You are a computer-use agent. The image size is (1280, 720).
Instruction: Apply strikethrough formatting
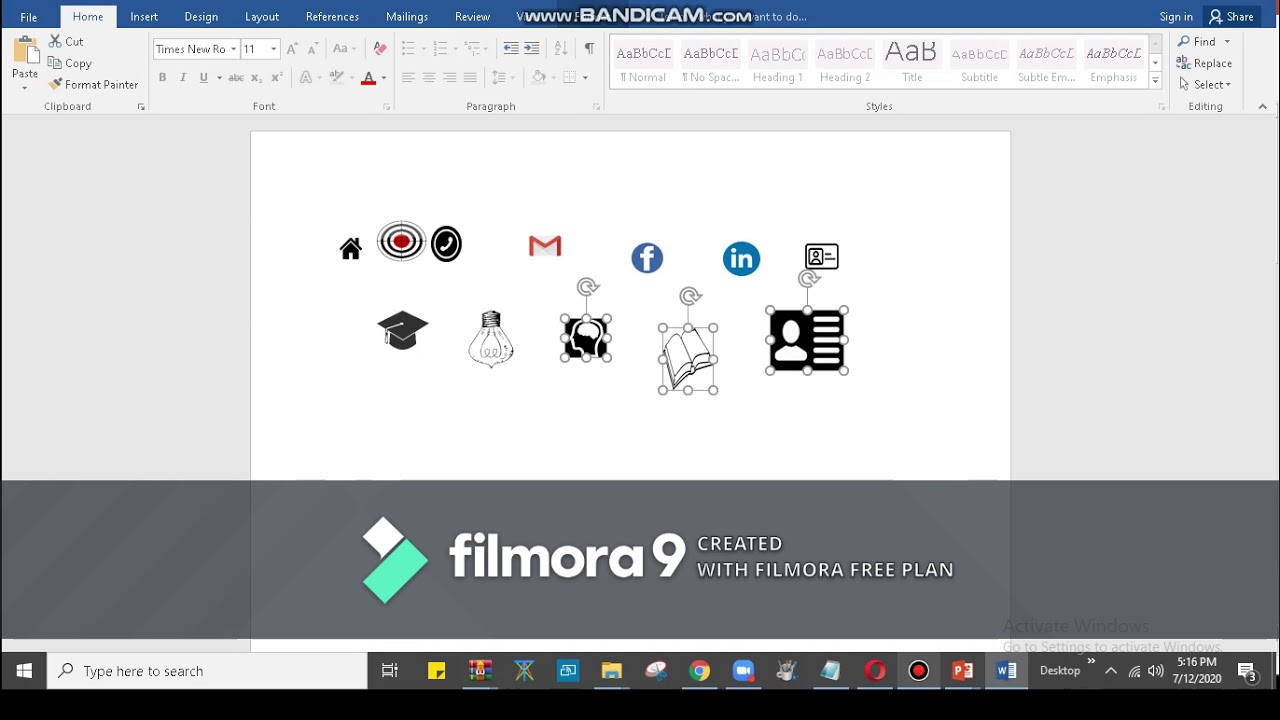click(x=236, y=77)
